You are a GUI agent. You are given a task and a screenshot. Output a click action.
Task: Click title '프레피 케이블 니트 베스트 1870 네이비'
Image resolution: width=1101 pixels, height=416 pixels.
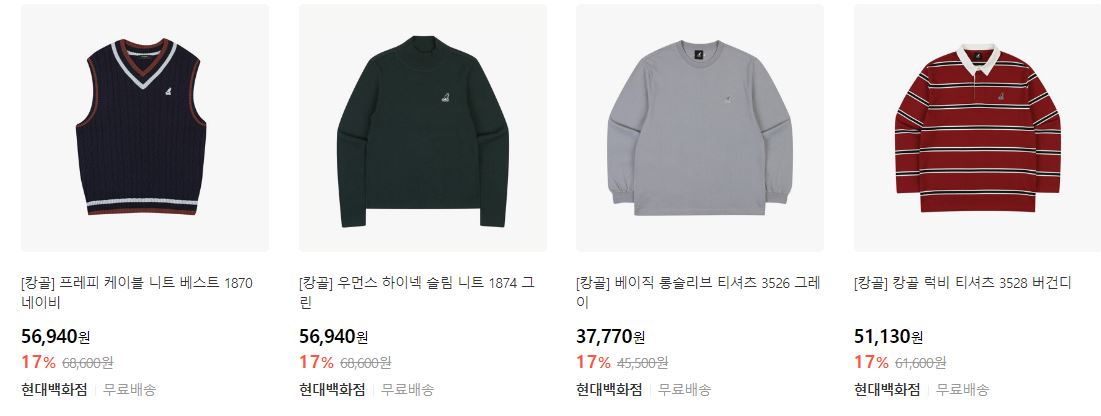(x=137, y=293)
